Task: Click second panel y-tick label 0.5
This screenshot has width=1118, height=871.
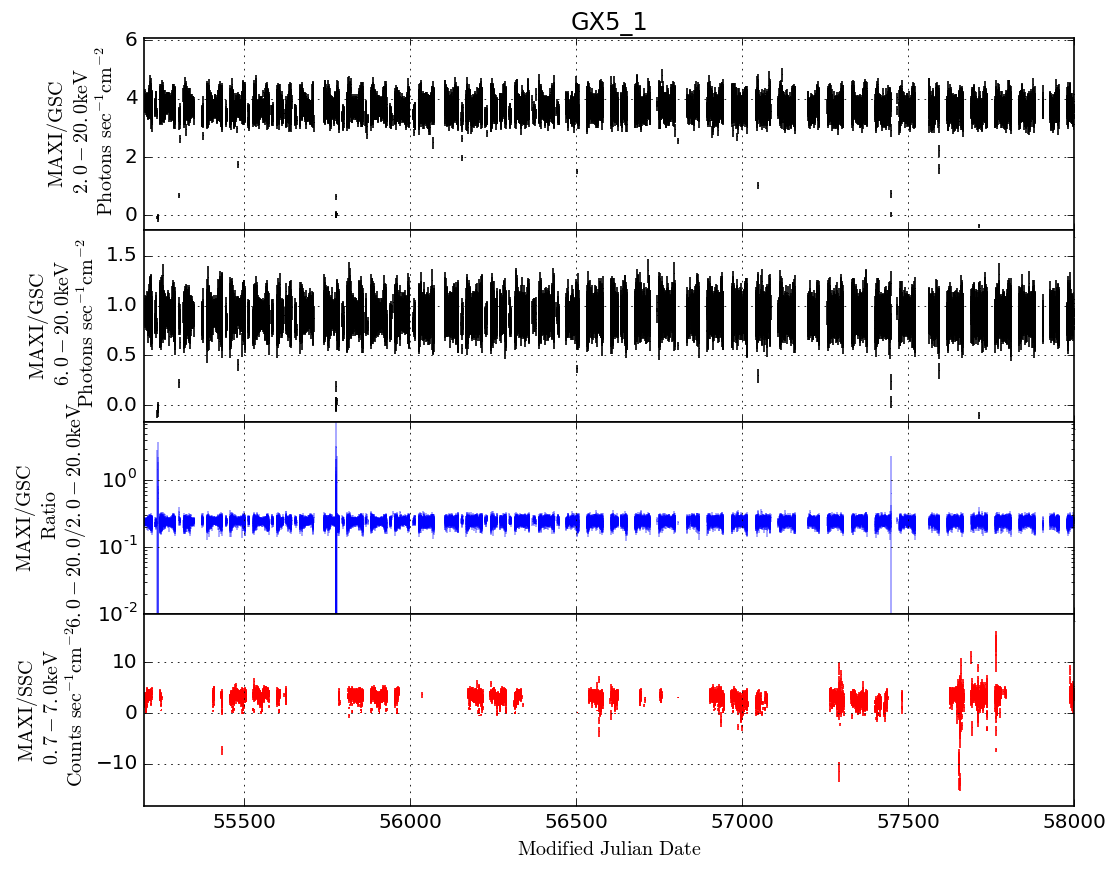Action: click(120, 355)
